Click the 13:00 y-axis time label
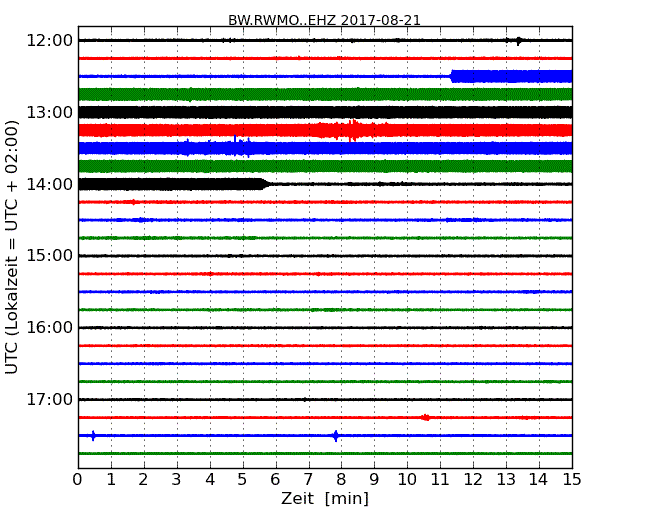The width and height of the screenshot is (650, 520). (50, 112)
